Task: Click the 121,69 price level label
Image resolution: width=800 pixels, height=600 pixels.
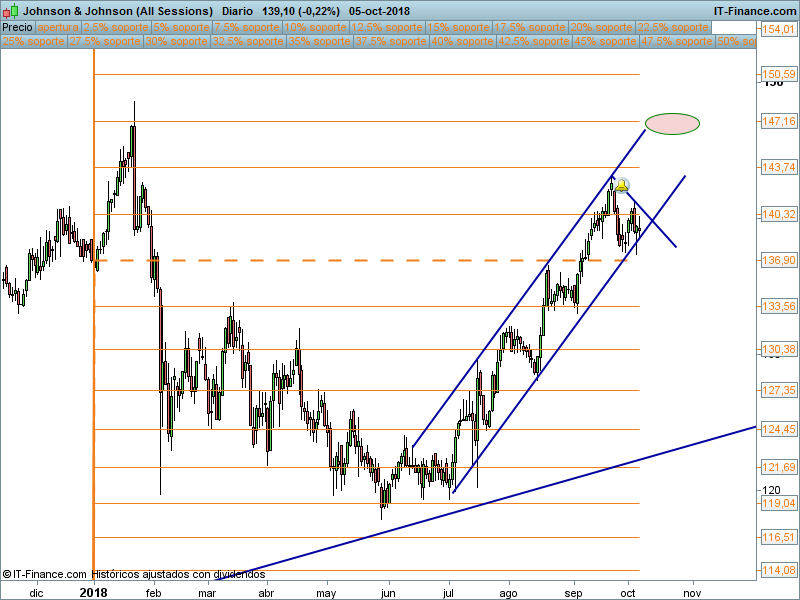Action: point(778,467)
